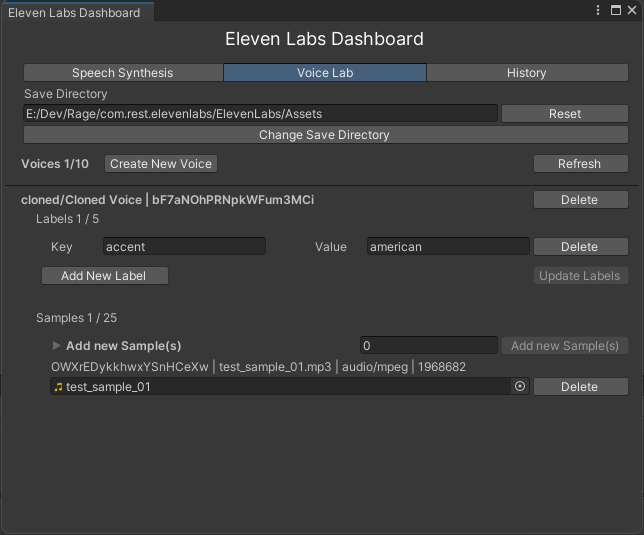This screenshot has height=535, width=644.
Task: Add a new label
Action: (x=105, y=276)
